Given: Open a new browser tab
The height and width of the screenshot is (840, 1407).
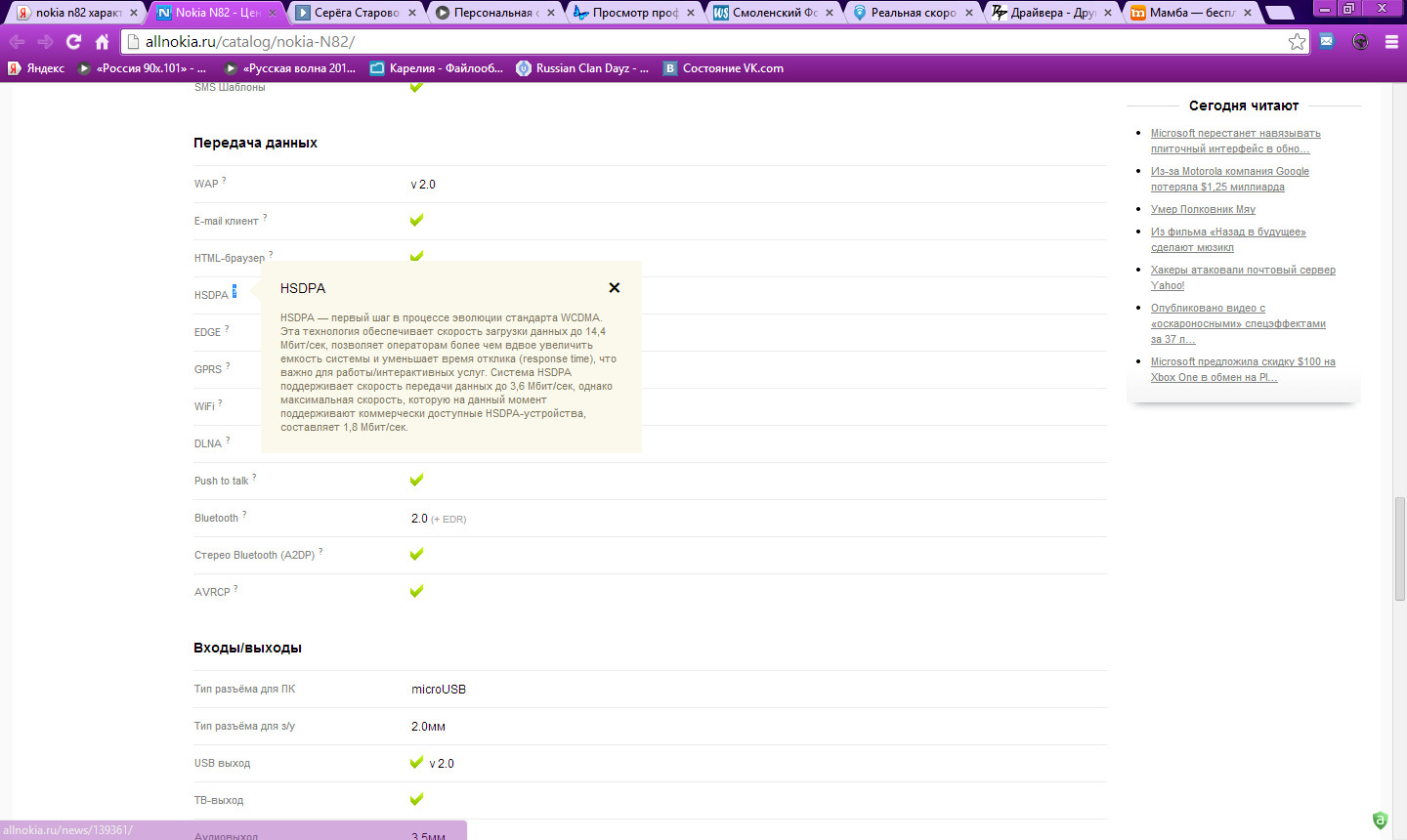Looking at the screenshot, I should pyautogui.click(x=1279, y=13).
